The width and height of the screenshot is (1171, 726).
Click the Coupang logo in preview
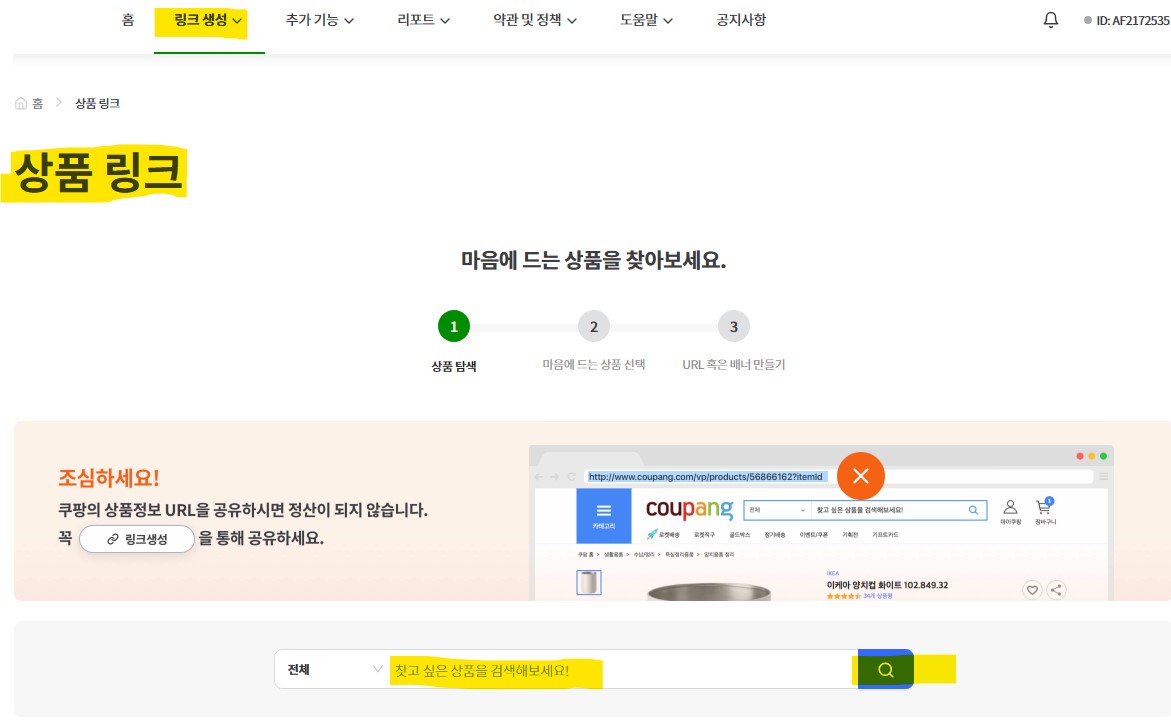coord(689,509)
